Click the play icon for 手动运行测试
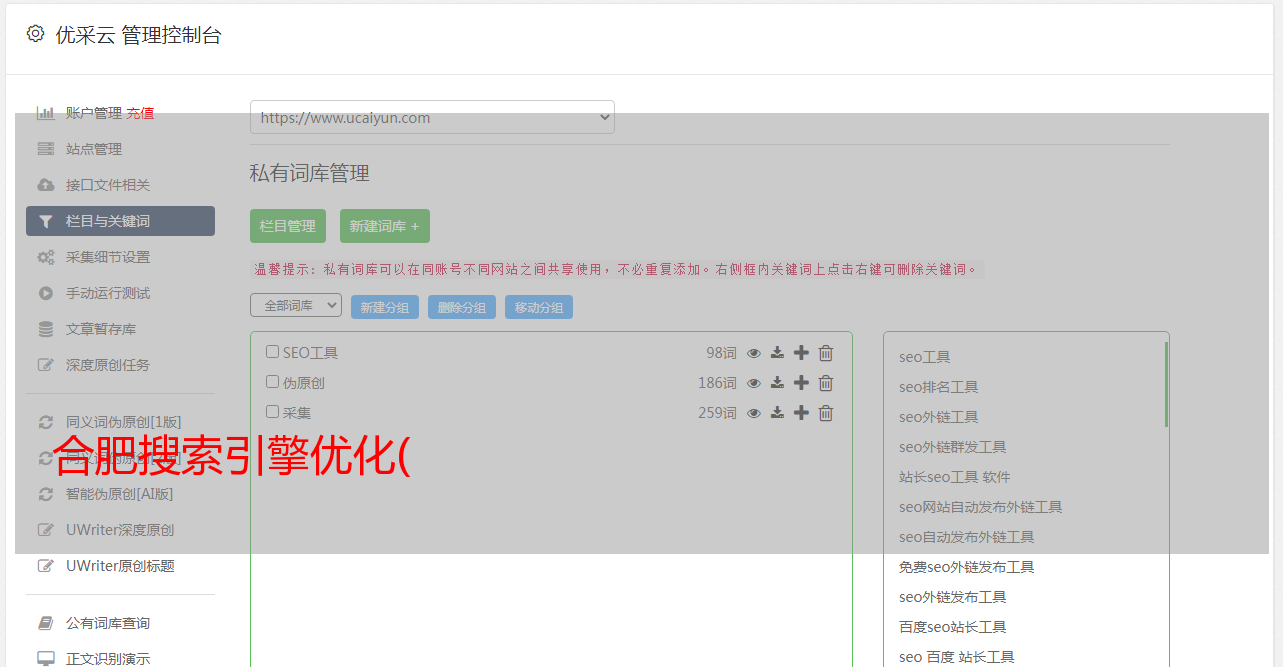 (46, 293)
